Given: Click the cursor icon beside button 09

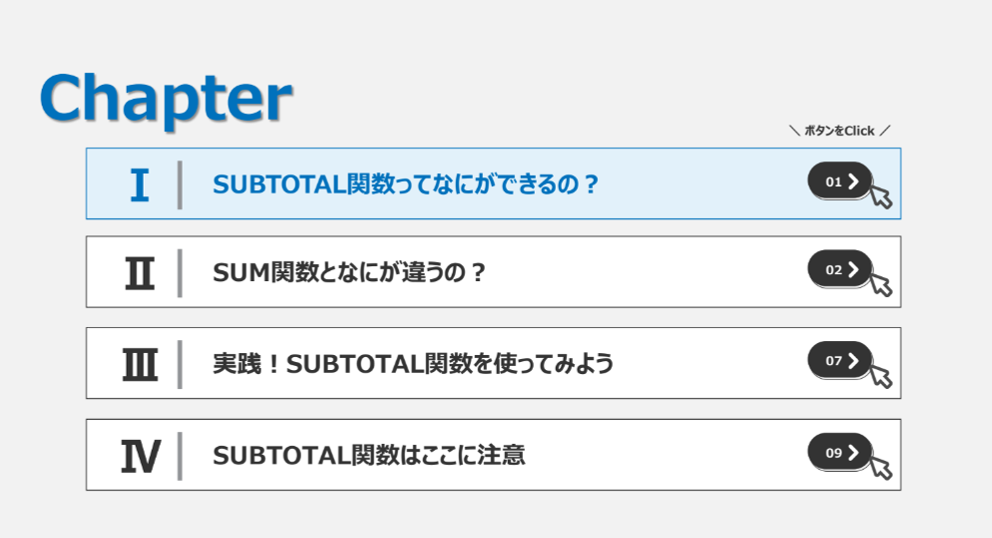Looking at the screenshot, I should click(x=881, y=466).
